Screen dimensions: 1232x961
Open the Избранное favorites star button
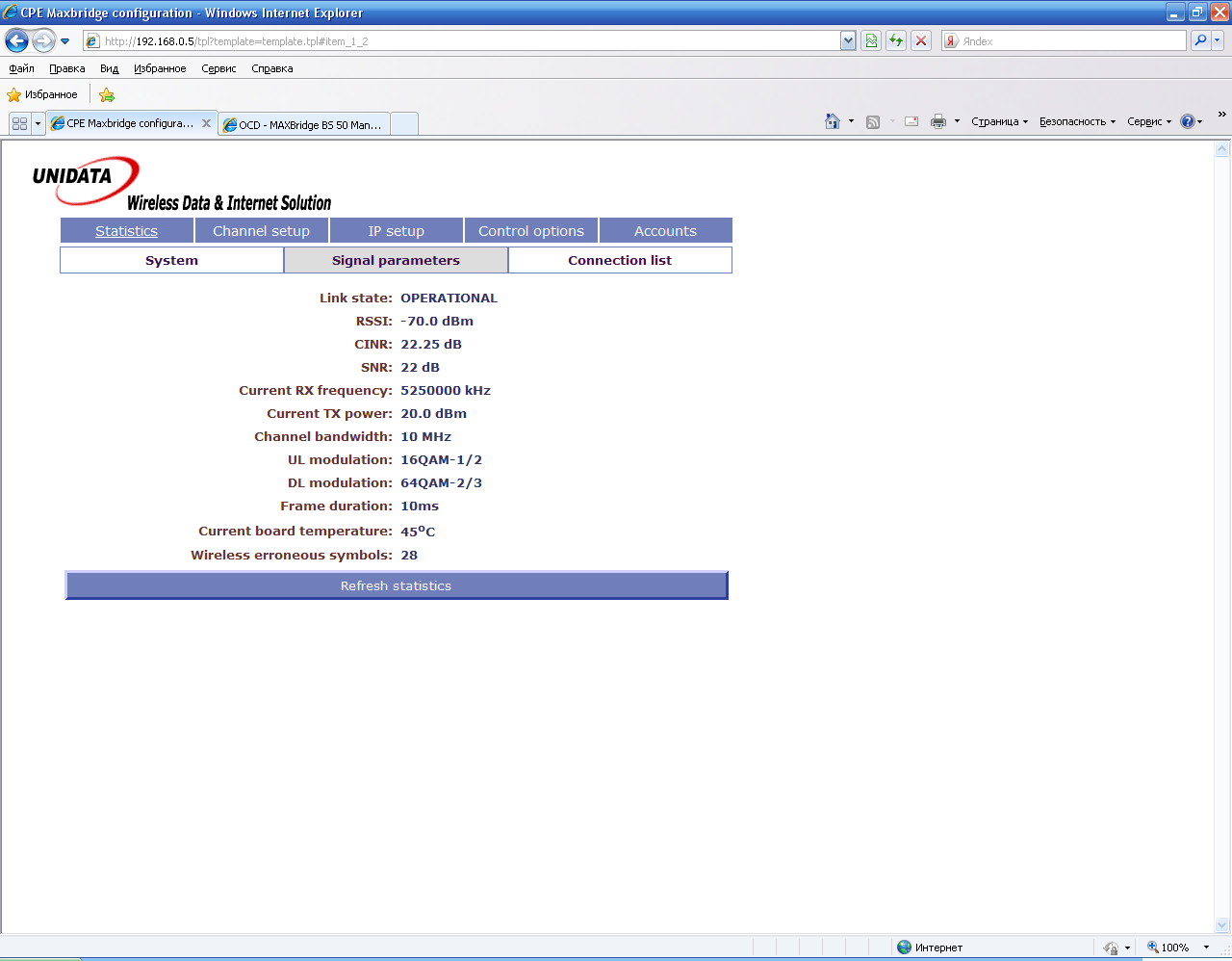point(42,94)
